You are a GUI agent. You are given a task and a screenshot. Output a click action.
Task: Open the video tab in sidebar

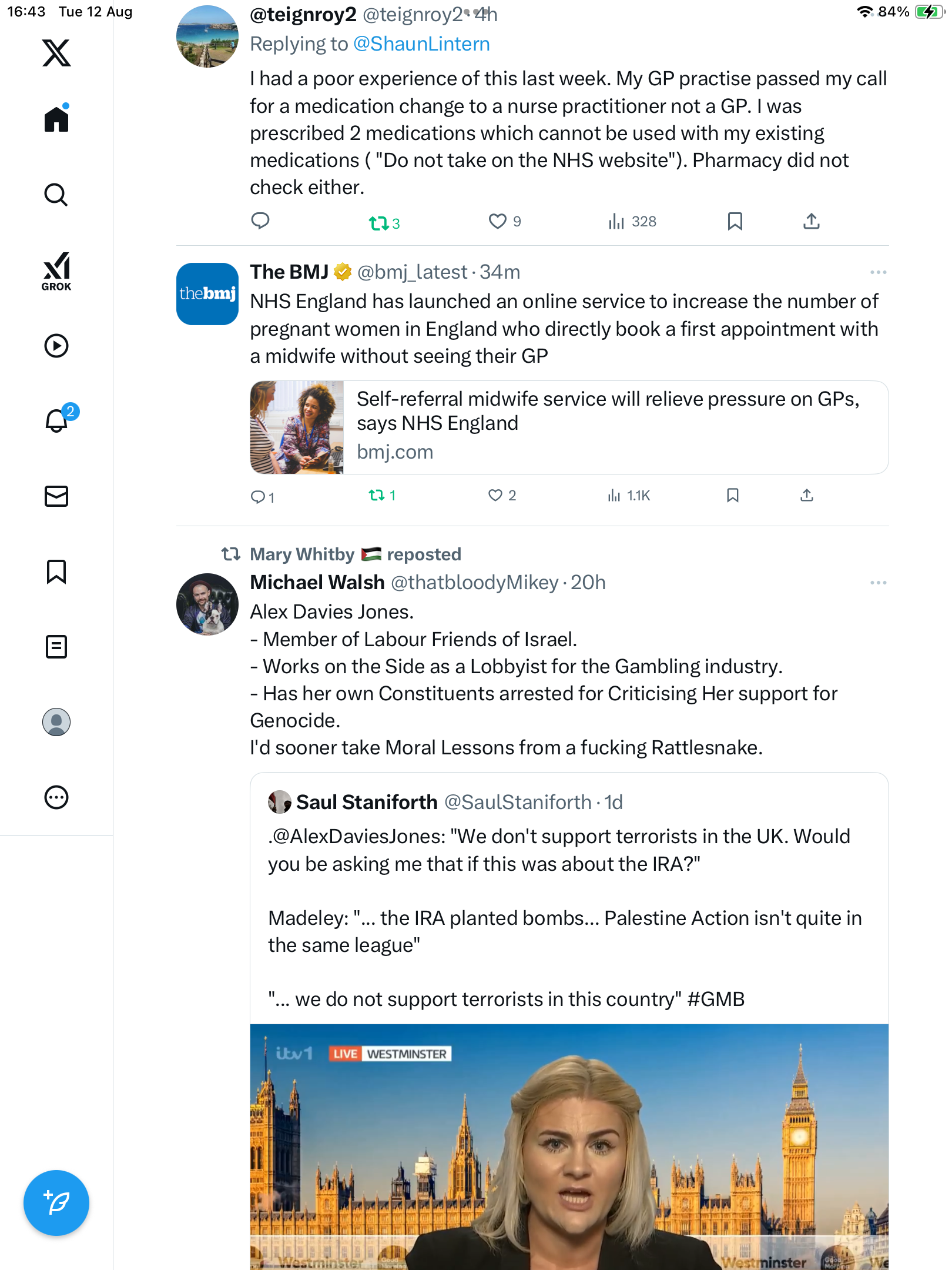[56, 346]
